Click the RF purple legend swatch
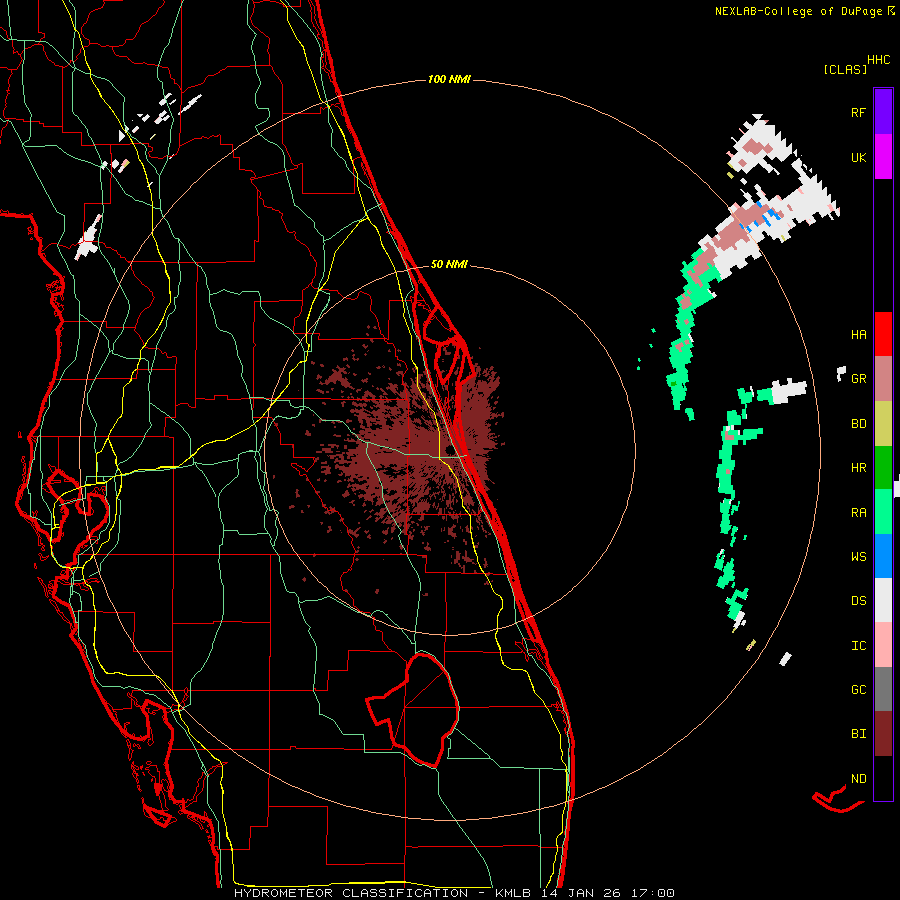 pyautogui.click(x=883, y=112)
